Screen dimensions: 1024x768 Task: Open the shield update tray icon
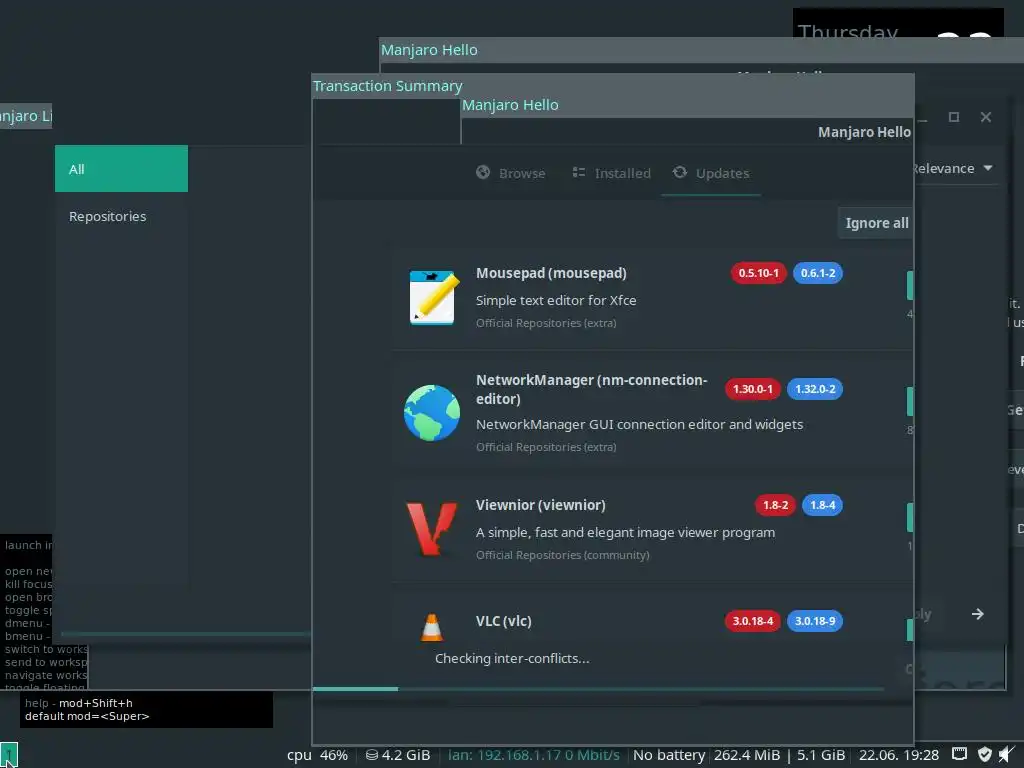point(985,754)
